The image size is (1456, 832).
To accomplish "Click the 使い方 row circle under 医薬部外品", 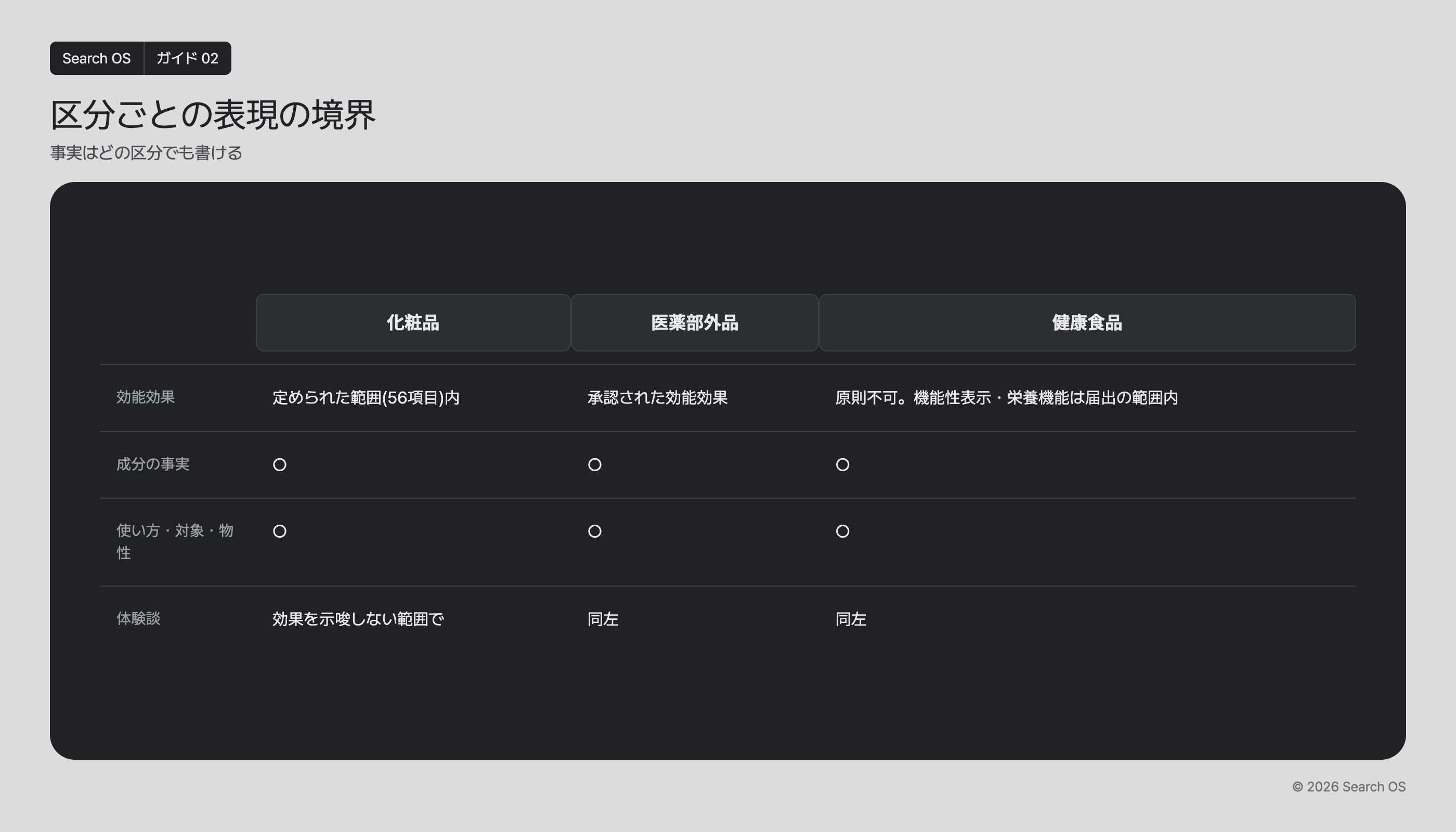I will pyautogui.click(x=595, y=531).
